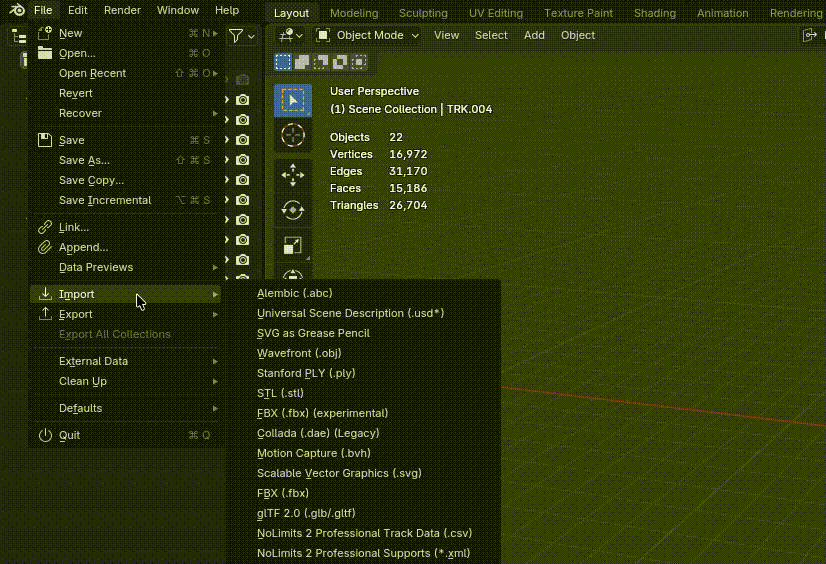Open the outliner filter dropdown
Viewport: 826px width, 564px height.
tap(241, 36)
